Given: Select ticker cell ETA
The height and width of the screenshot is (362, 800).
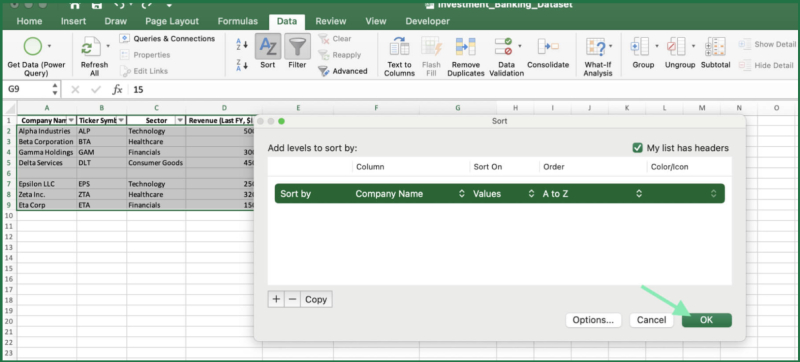Looking at the screenshot, I should click(x=102, y=205).
